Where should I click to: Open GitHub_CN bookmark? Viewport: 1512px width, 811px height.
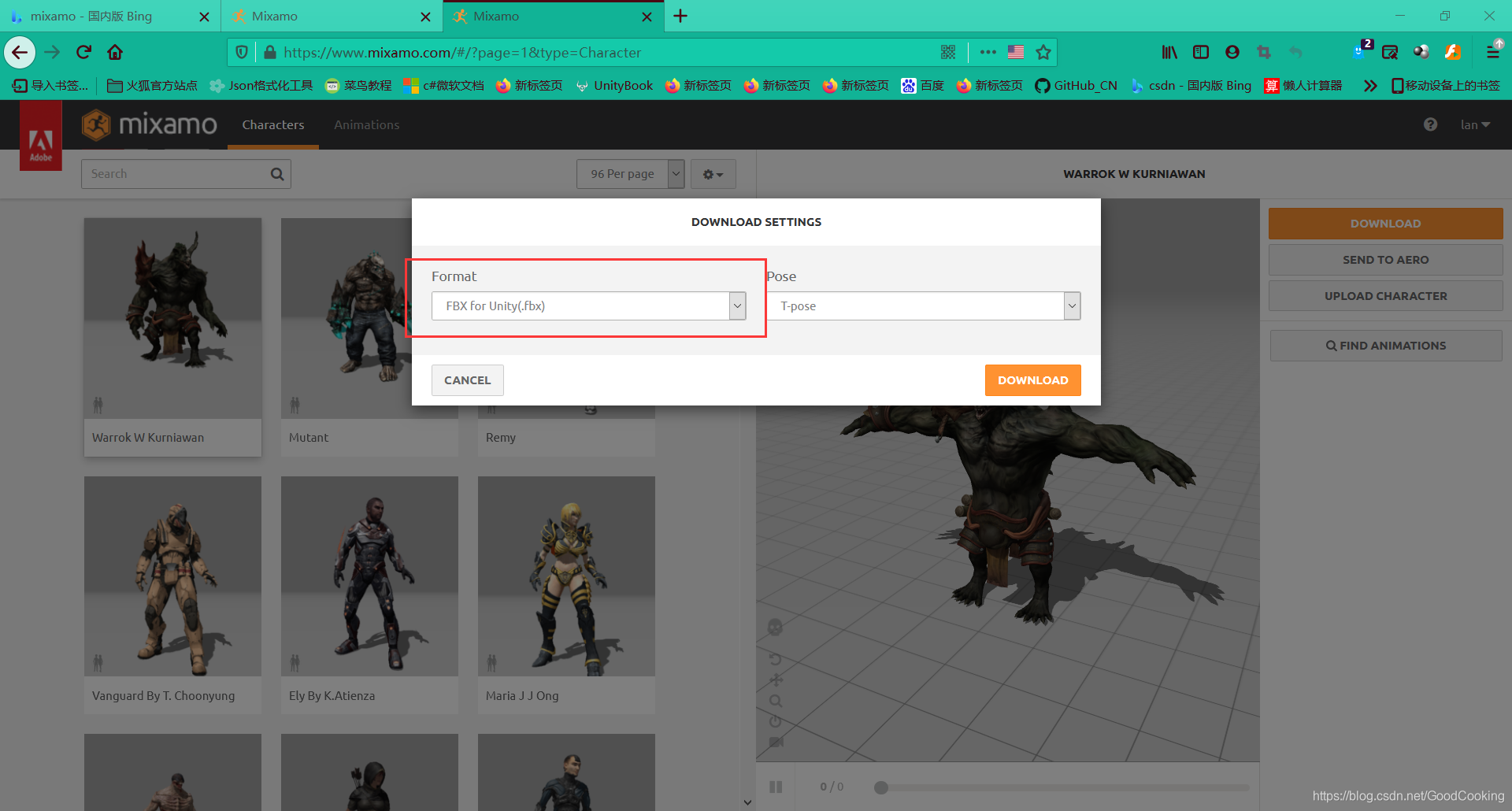pyautogui.click(x=1076, y=86)
